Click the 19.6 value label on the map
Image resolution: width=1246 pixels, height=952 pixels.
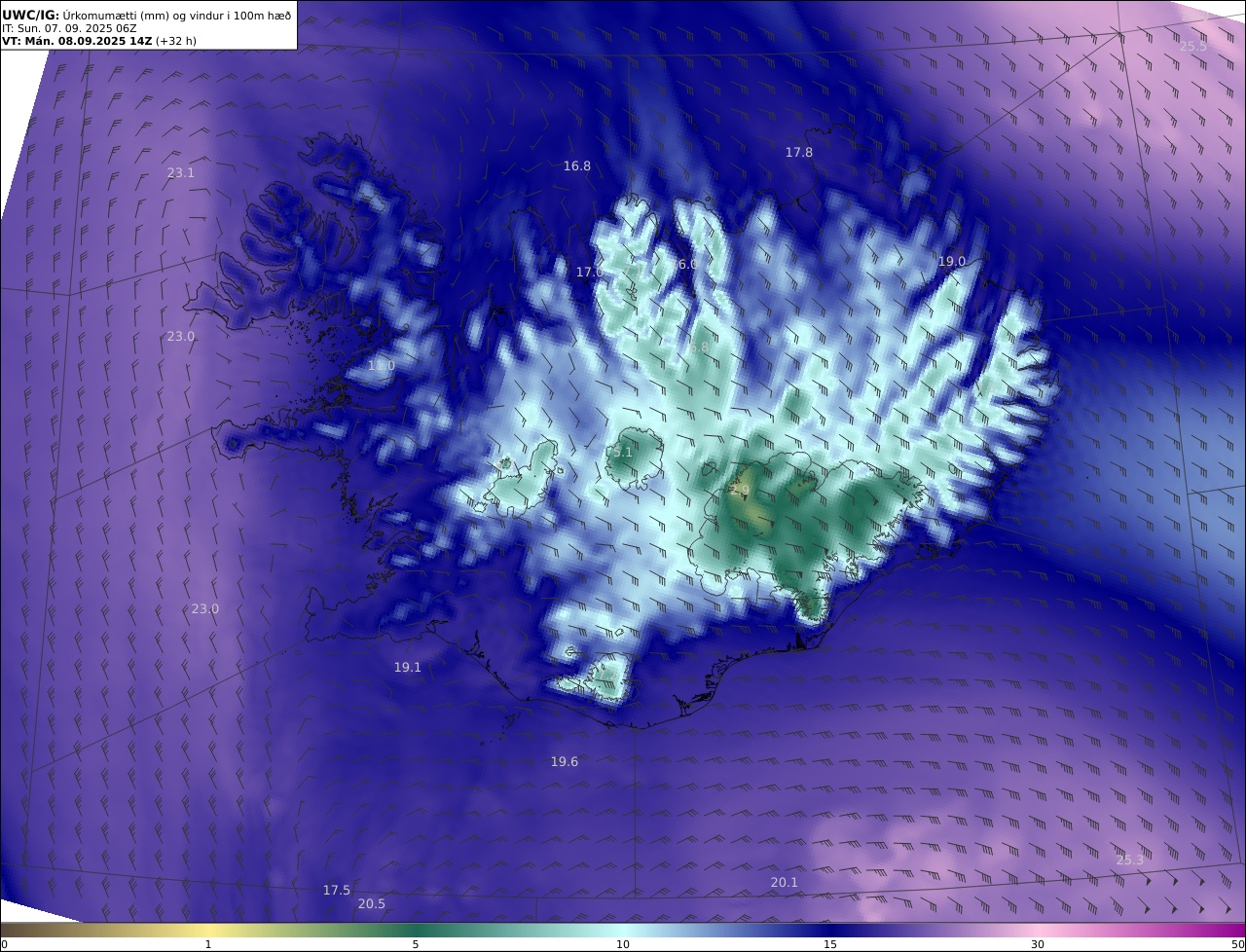pyautogui.click(x=565, y=762)
